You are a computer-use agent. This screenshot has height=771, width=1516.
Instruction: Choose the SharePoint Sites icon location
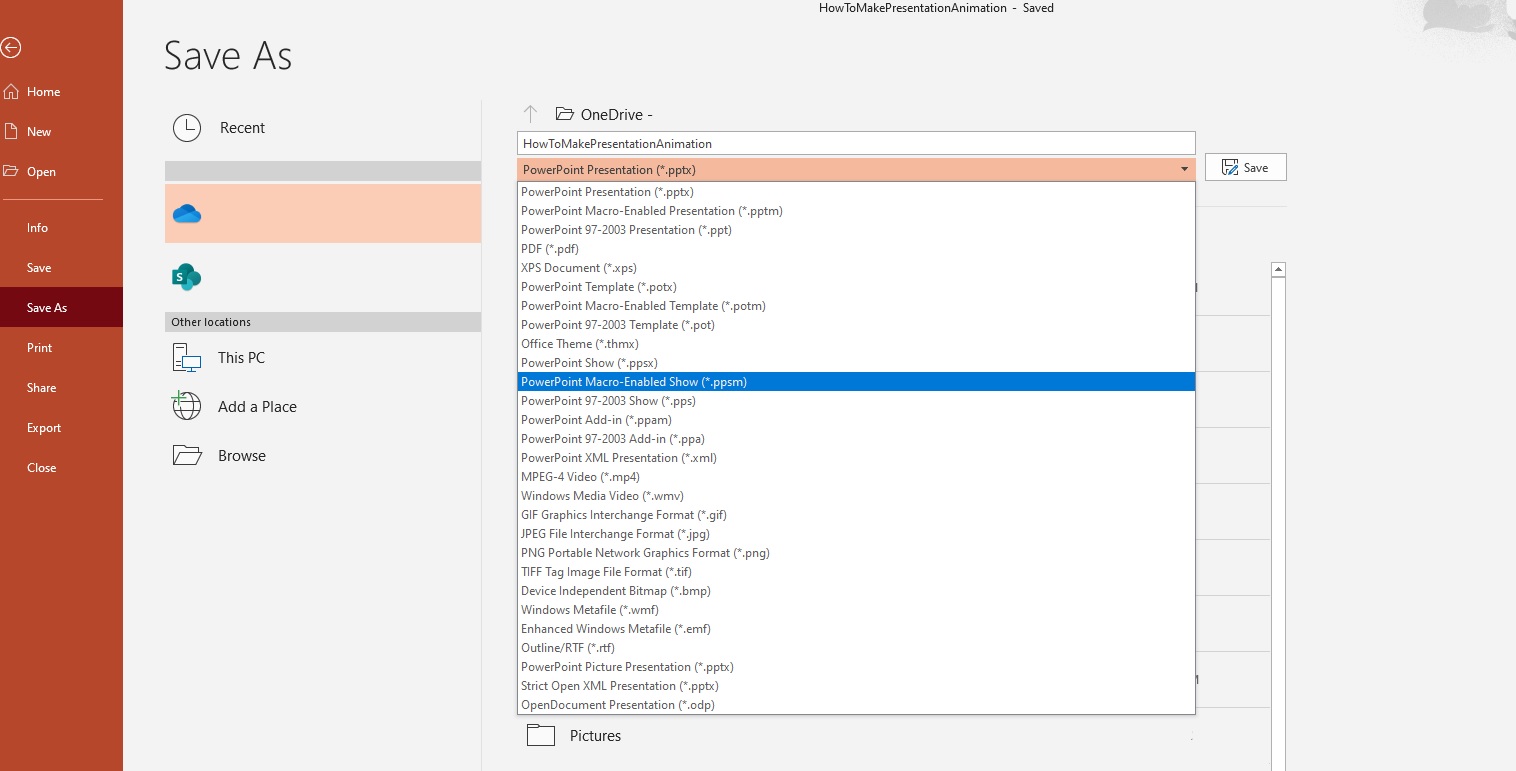187,277
